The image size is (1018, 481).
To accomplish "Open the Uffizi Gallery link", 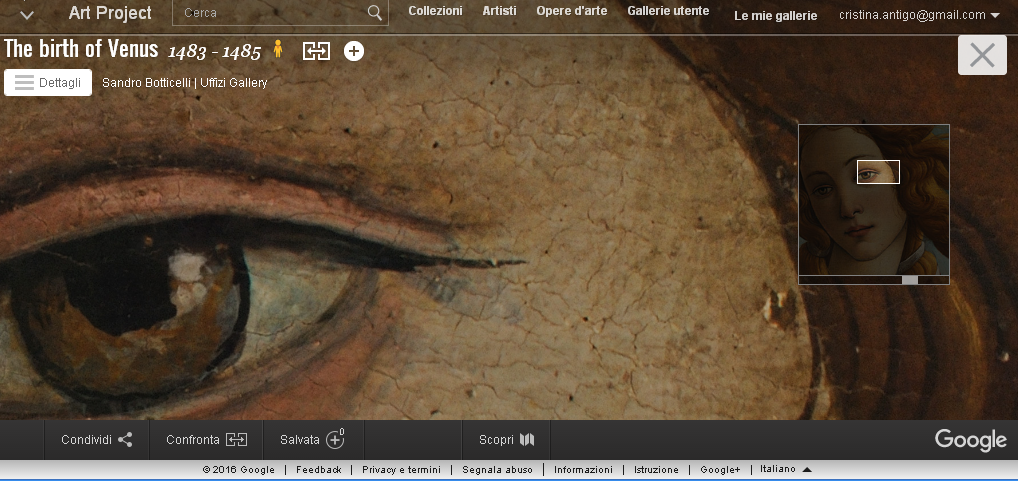I will [234, 82].
